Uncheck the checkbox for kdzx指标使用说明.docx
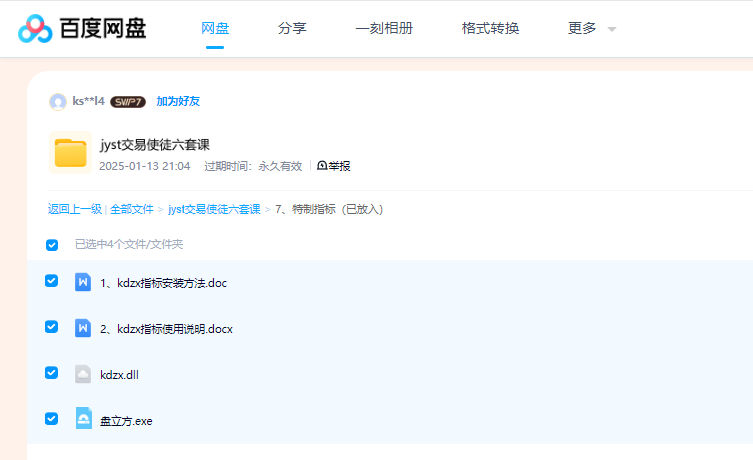 (51, 327)
